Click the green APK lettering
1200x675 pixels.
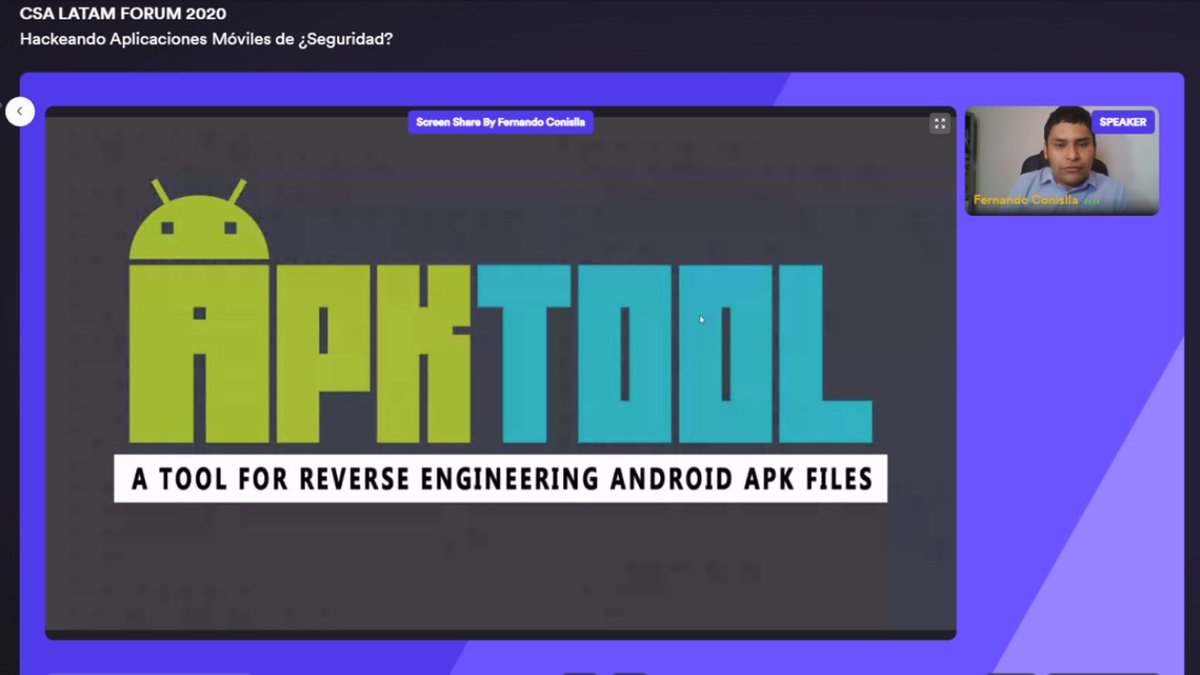point(300,353)
